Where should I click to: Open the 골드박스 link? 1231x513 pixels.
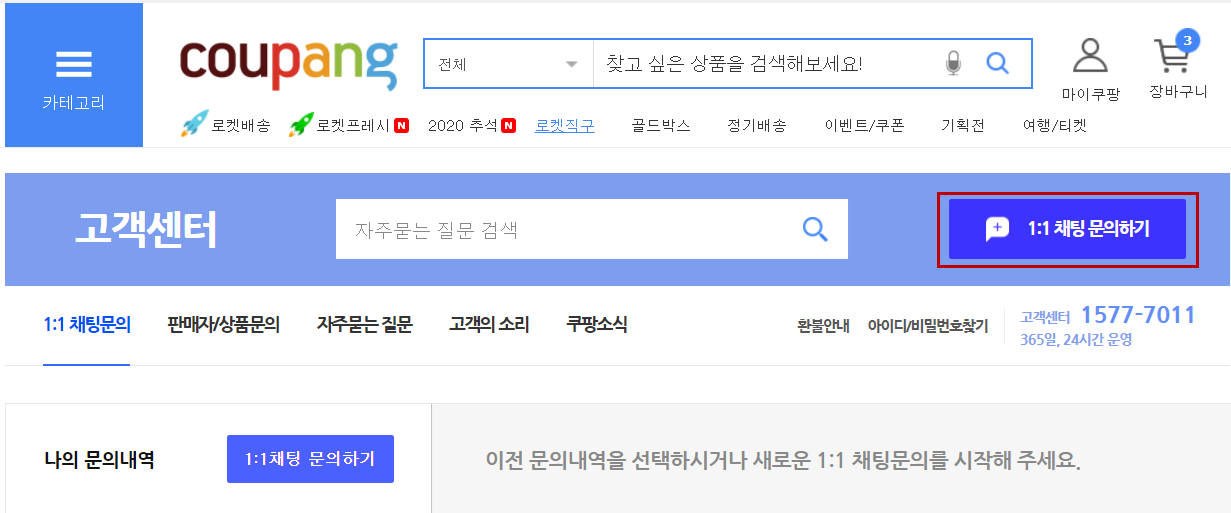pyautogui.click(x=661, y=126)
